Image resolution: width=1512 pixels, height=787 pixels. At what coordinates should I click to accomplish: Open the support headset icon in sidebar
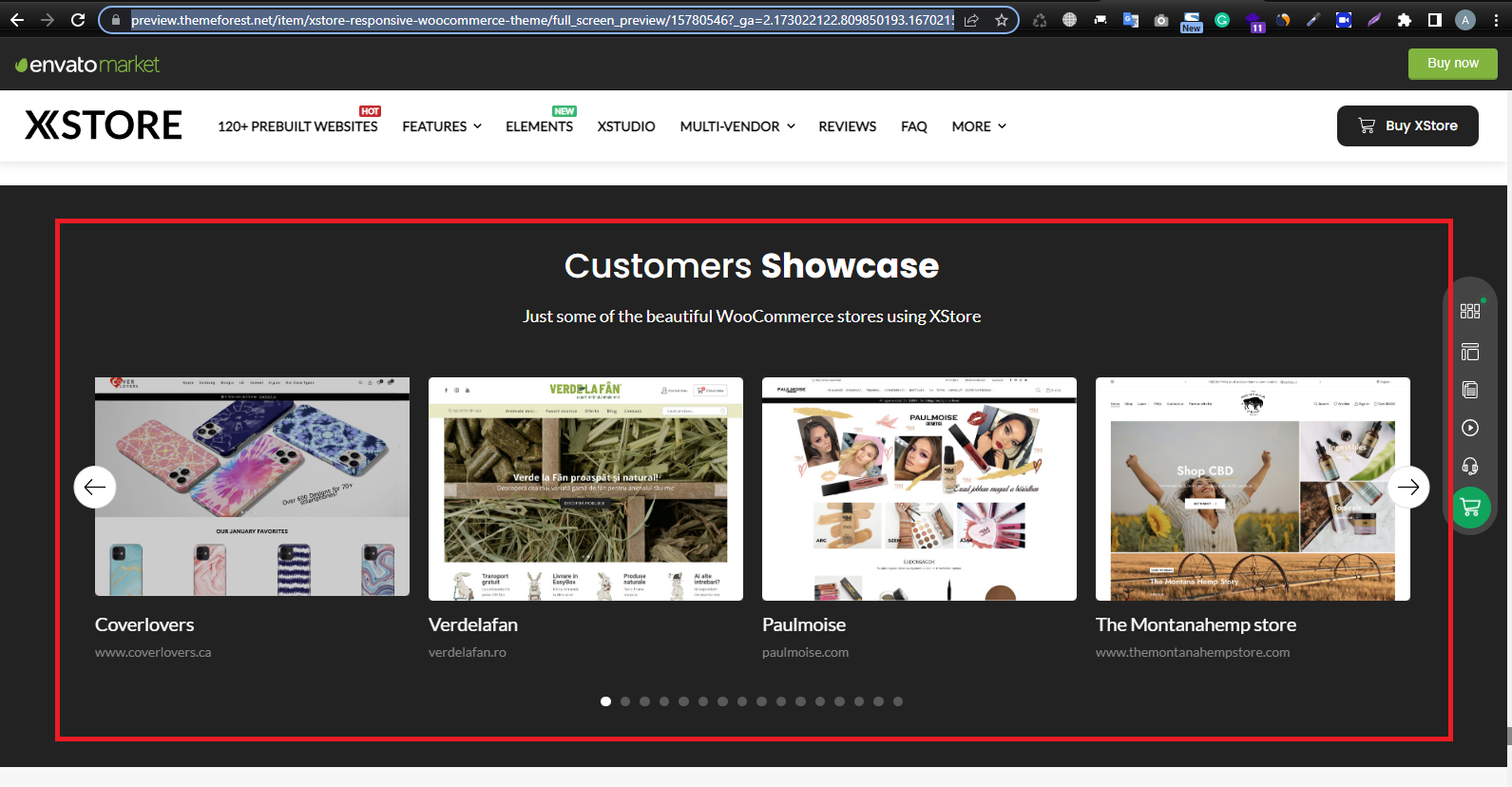(x=1470, y=466)
